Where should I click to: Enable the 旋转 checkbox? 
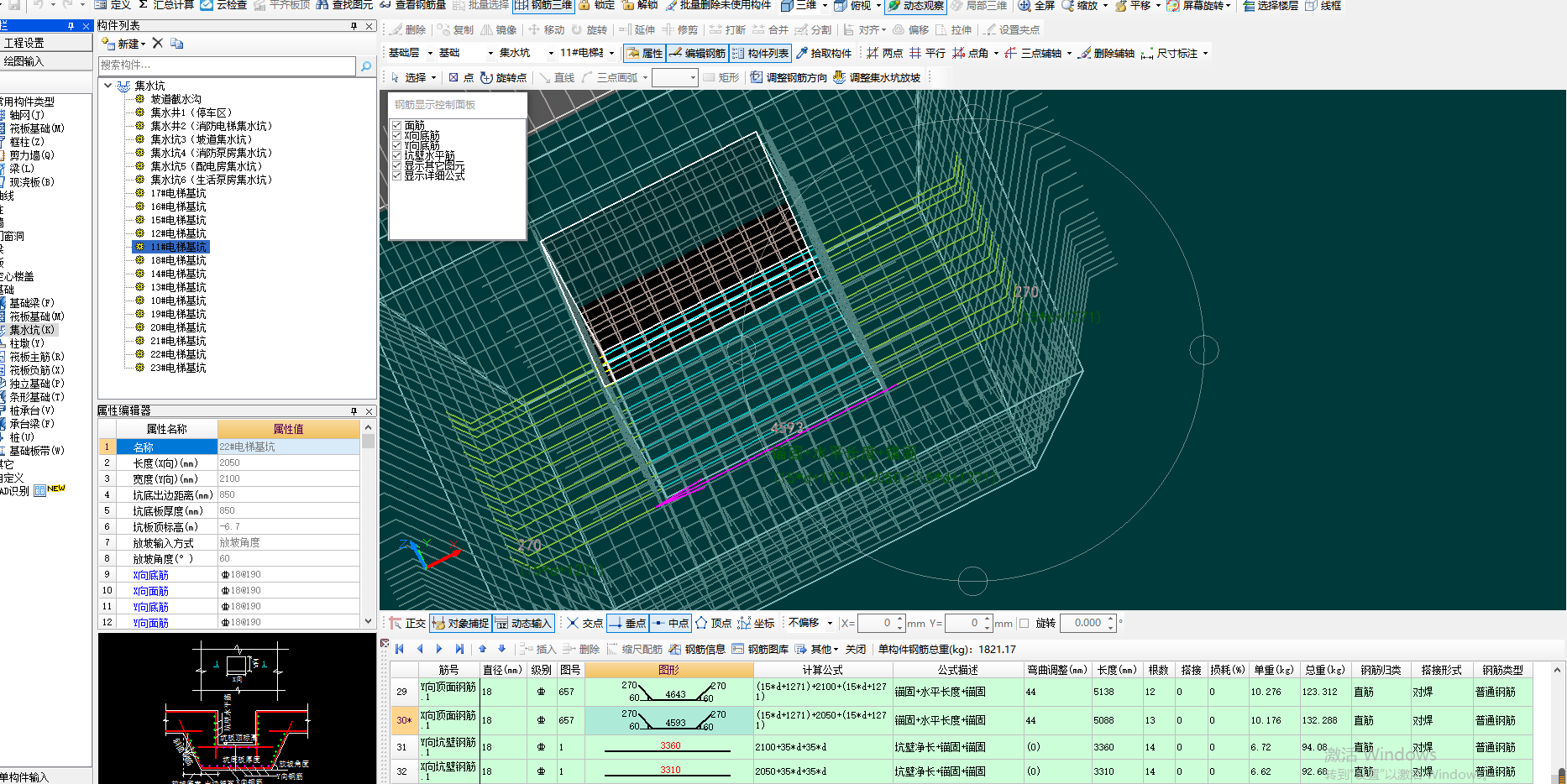tap(1024, 623)
